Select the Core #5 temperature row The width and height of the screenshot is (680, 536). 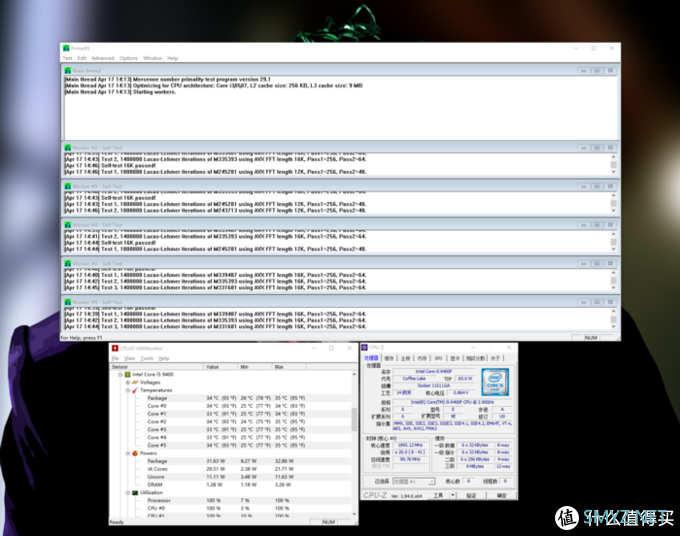tap(230, 445)
